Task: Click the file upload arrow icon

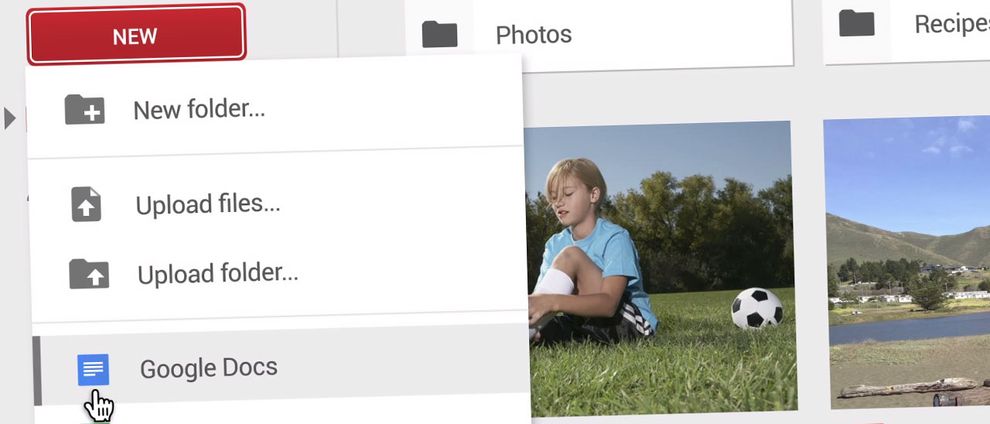Action: pyautogui.click(x=86, y=204)
